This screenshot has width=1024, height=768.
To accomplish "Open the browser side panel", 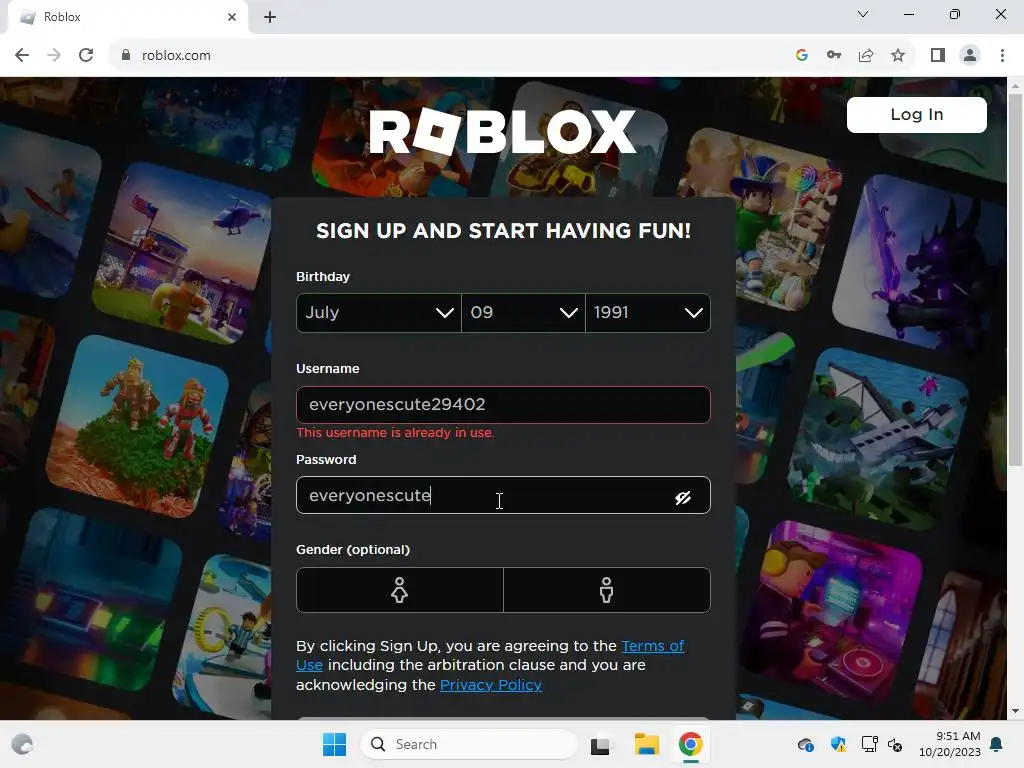I will 938,56.
